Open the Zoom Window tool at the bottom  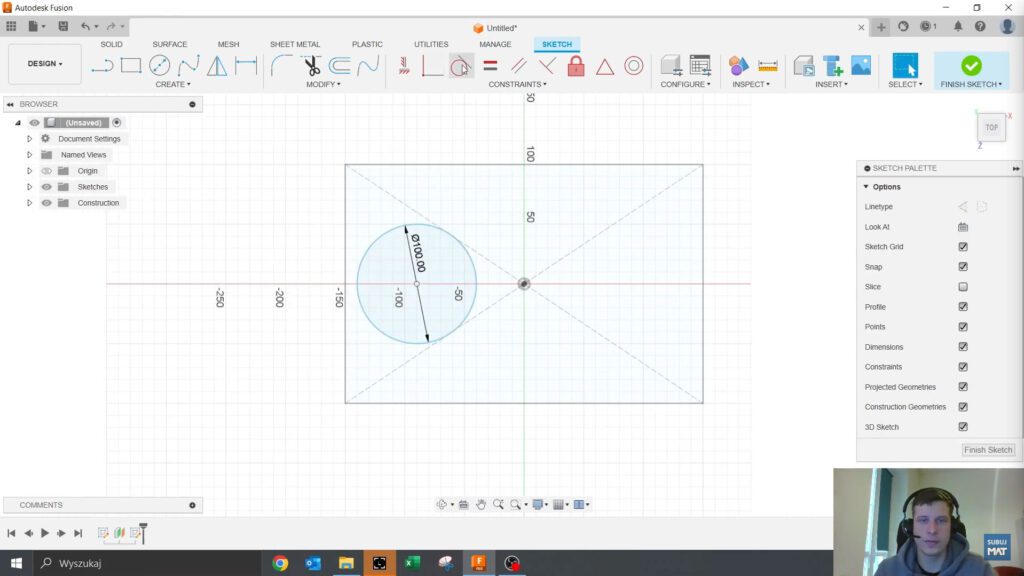click(516, 504)
